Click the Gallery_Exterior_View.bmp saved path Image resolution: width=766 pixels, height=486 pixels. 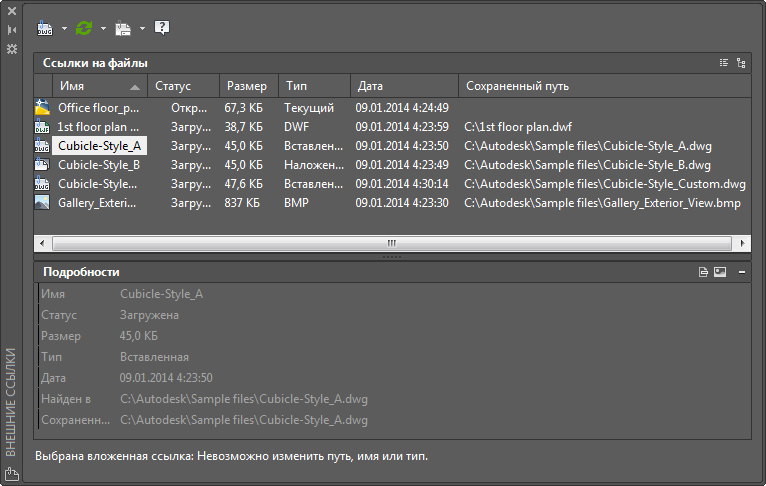pos(602,203)
